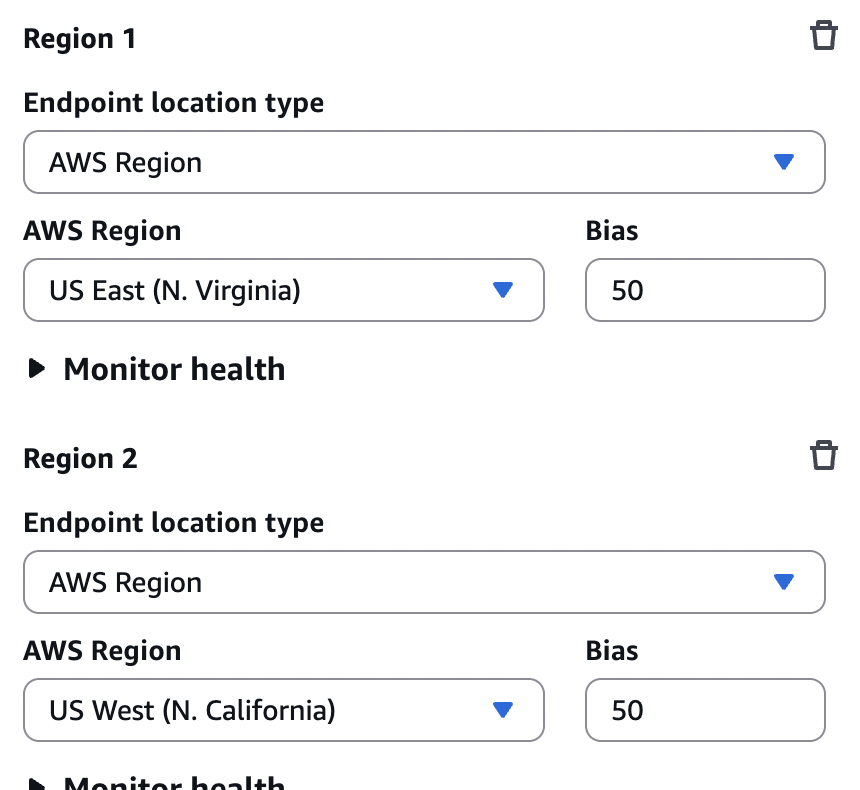Expand Monitor health triangle under Region 2

pyautogui.click(x=37, y=783)
